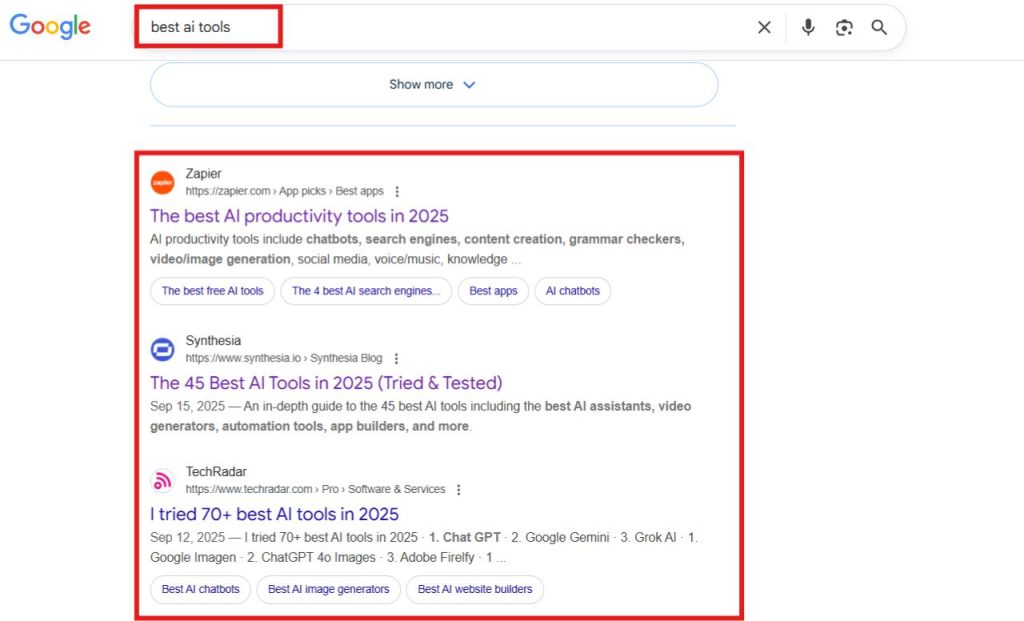This screenshot has width=1024, height=621.
Task: Start voice search with microphone icon
Action: tap(808, 28)
